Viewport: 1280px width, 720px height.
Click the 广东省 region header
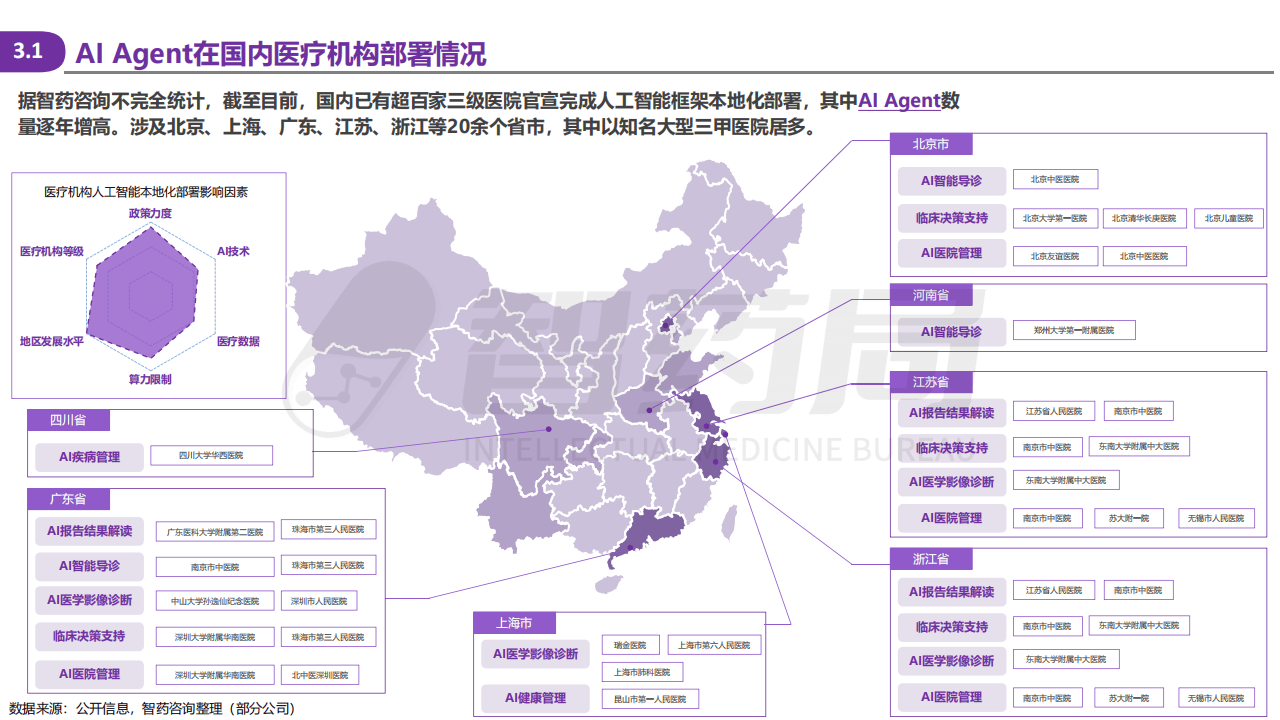pyautogui.click(x=68, y=499)
